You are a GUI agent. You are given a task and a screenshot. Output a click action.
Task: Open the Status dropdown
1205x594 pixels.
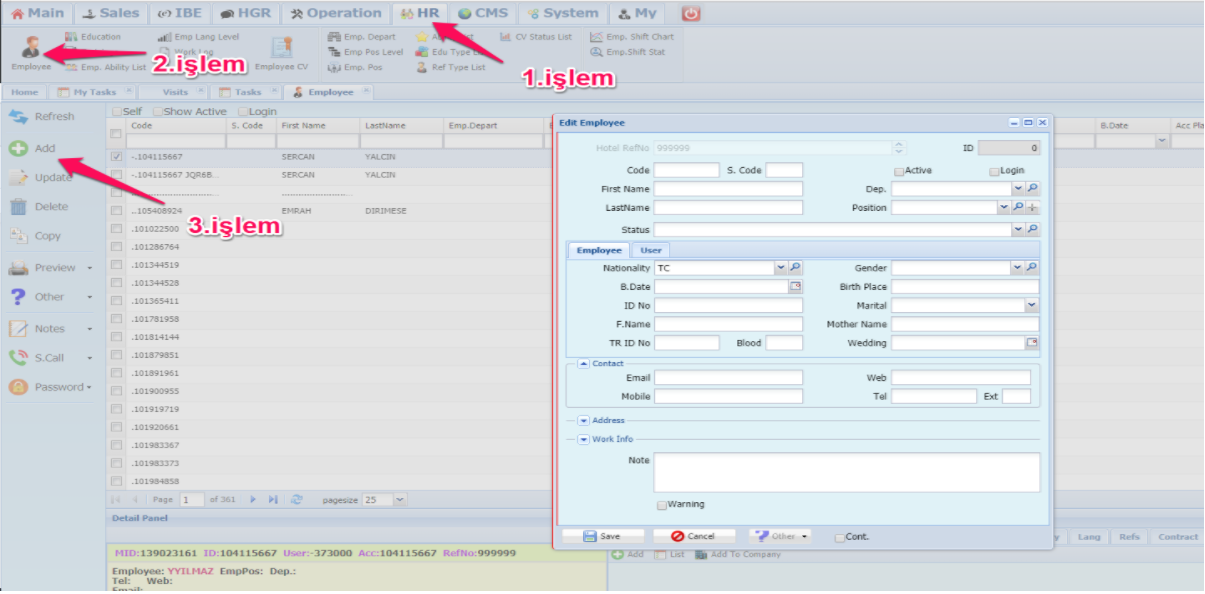point(1018,230)
